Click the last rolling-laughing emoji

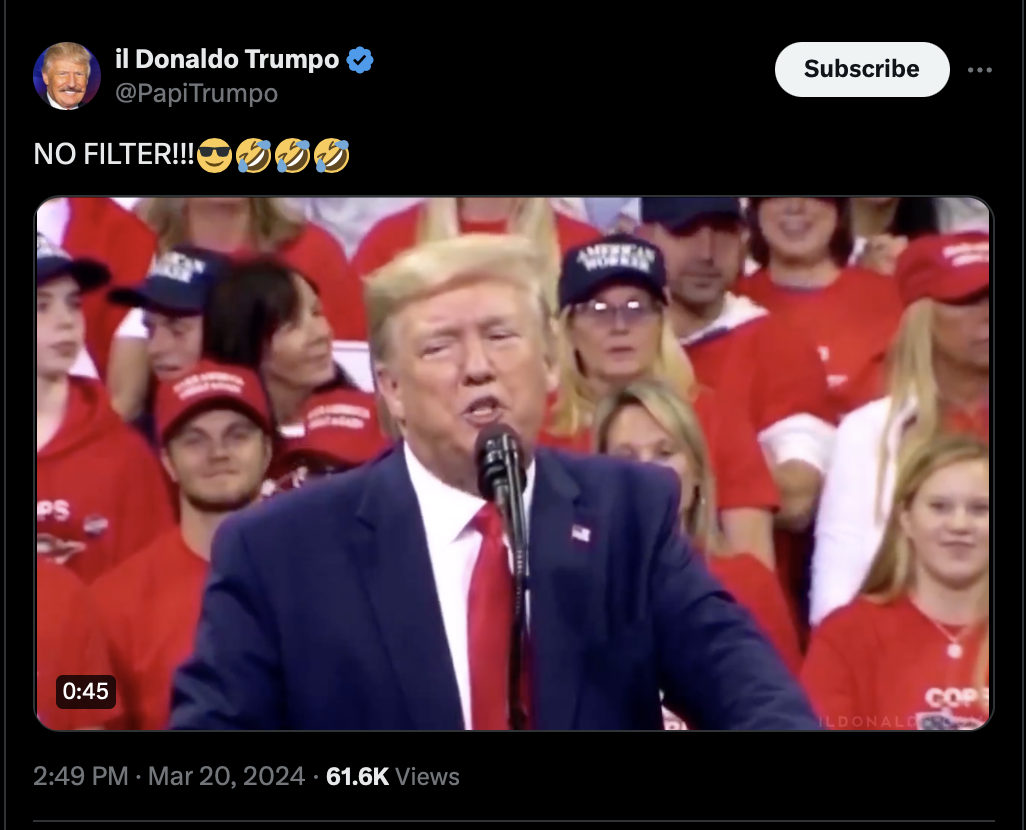(x=332, y=156)
